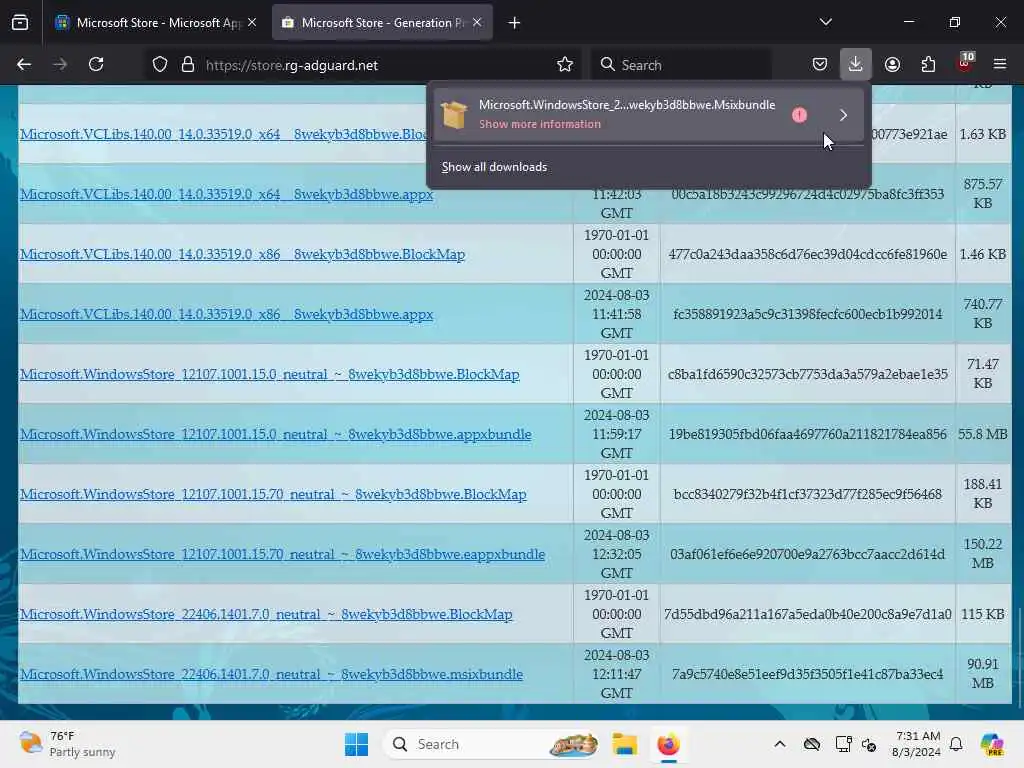Switch to Microsoft Store - Microsoft Apps tab
The height and width of the screenshot is (768, 1024).
pyautogui.click(x=156, y=23)
